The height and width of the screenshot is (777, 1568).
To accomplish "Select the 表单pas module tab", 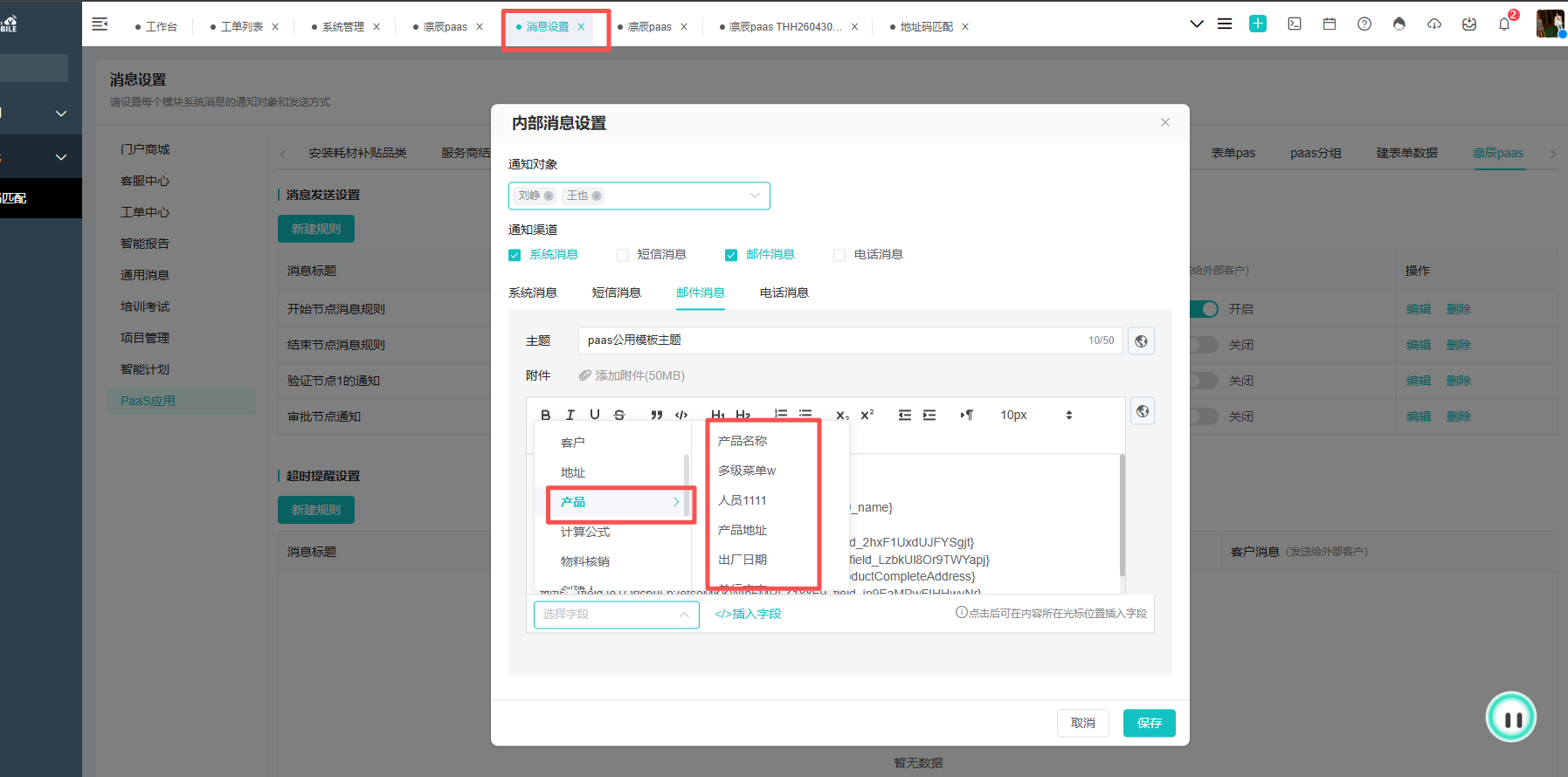I will [1233, 153].
